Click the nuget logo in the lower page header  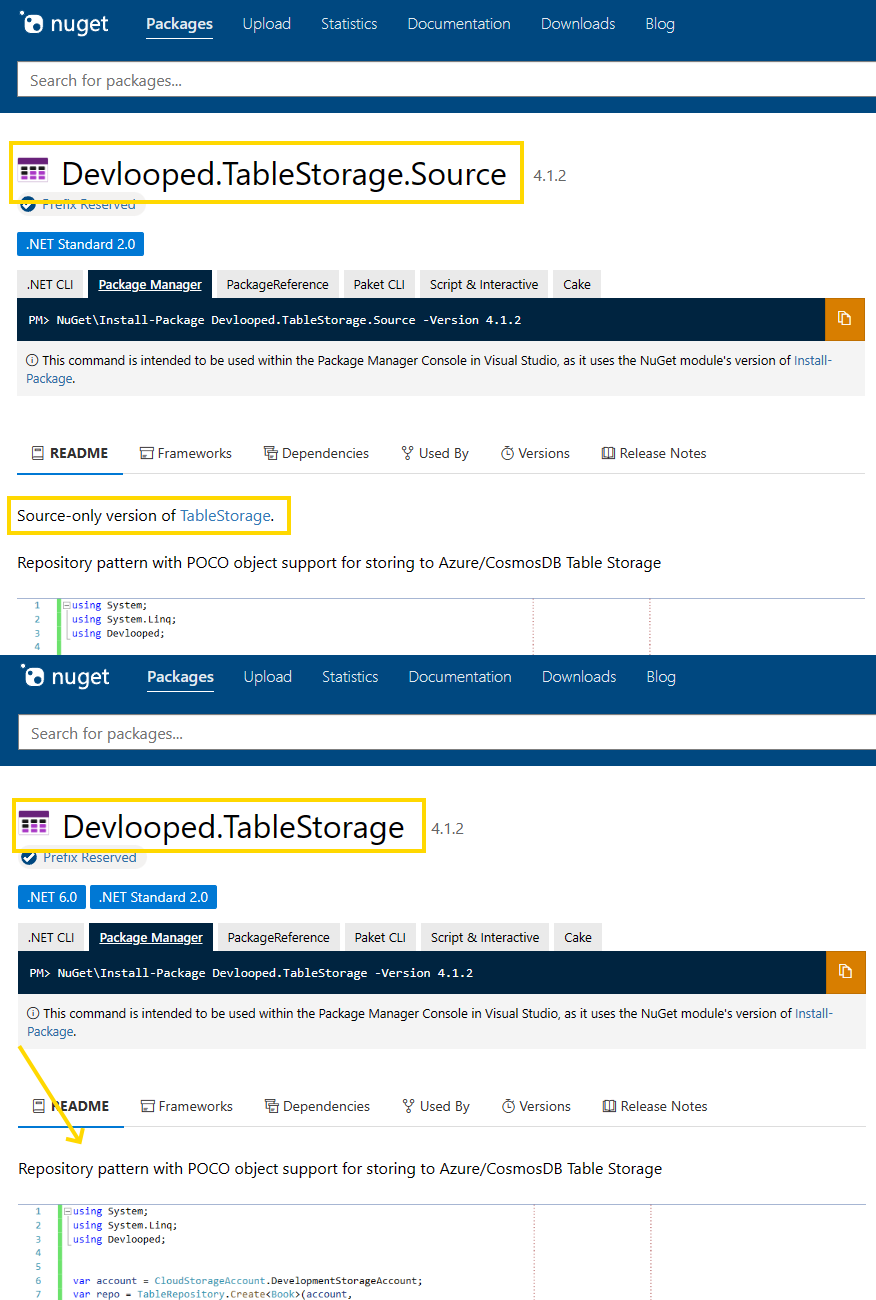click(x=66, y=677)
